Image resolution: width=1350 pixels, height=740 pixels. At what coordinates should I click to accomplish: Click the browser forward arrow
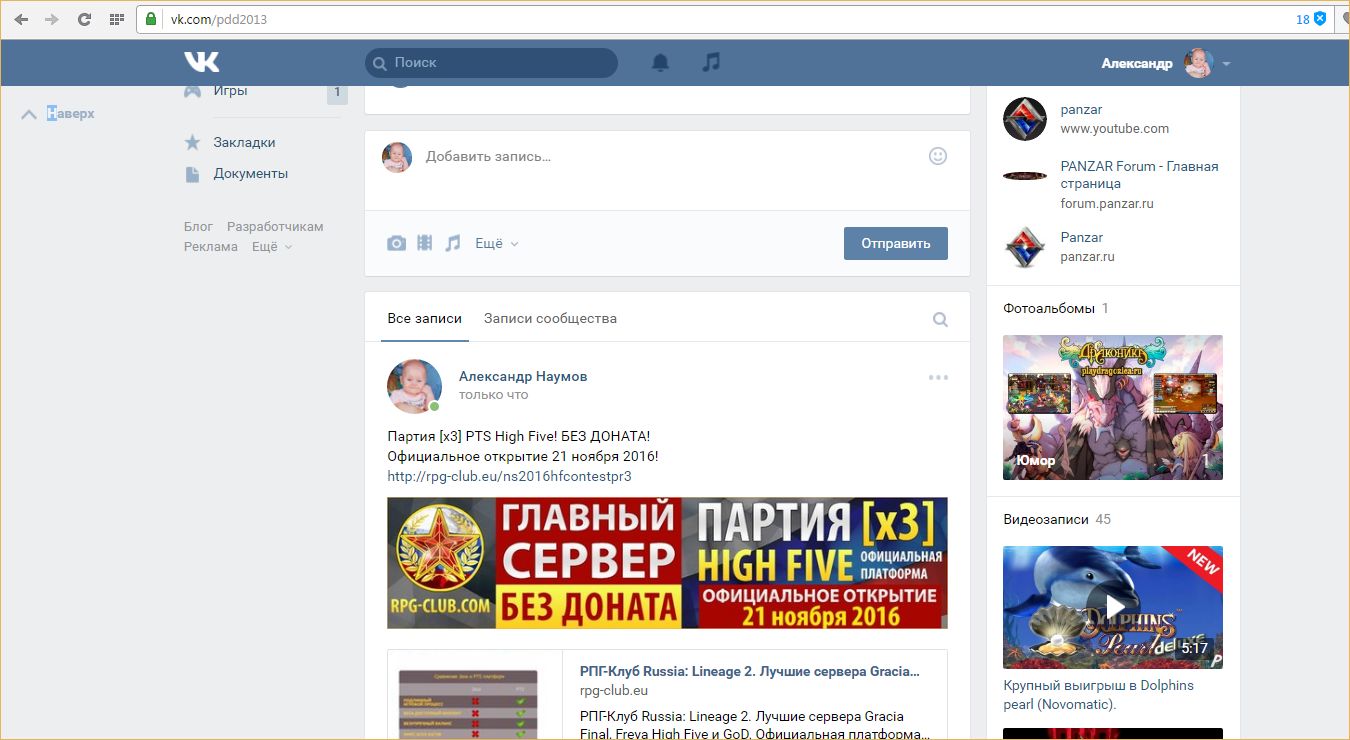coord(52,19)
